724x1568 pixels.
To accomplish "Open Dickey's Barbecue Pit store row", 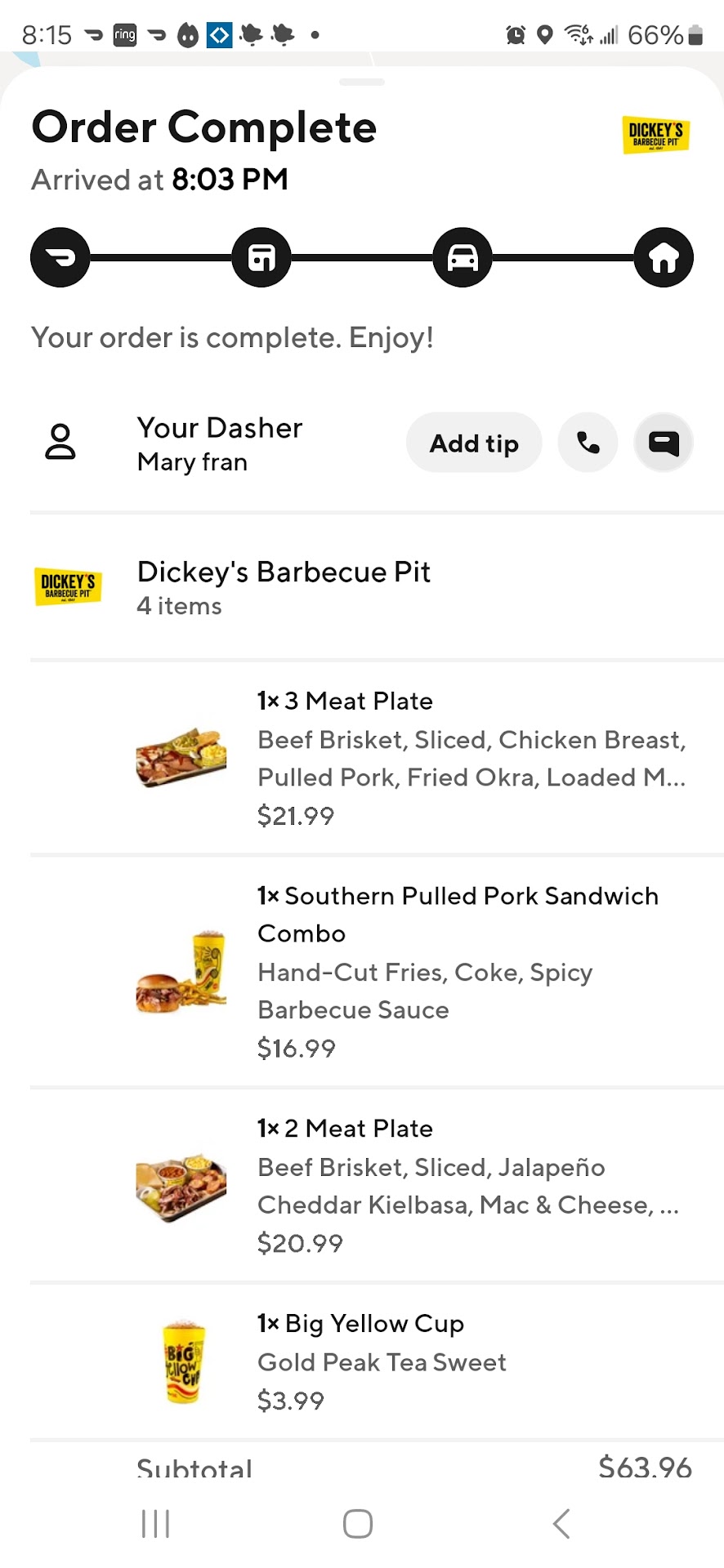I will click(283, 587).
